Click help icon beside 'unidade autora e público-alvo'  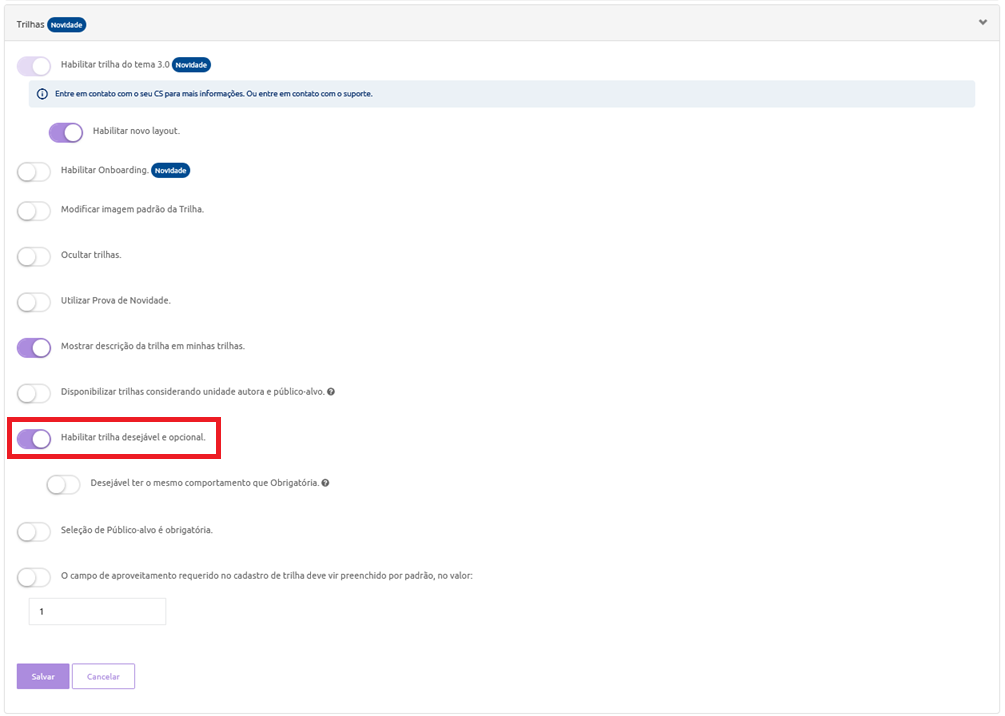(x=331, y=392)
